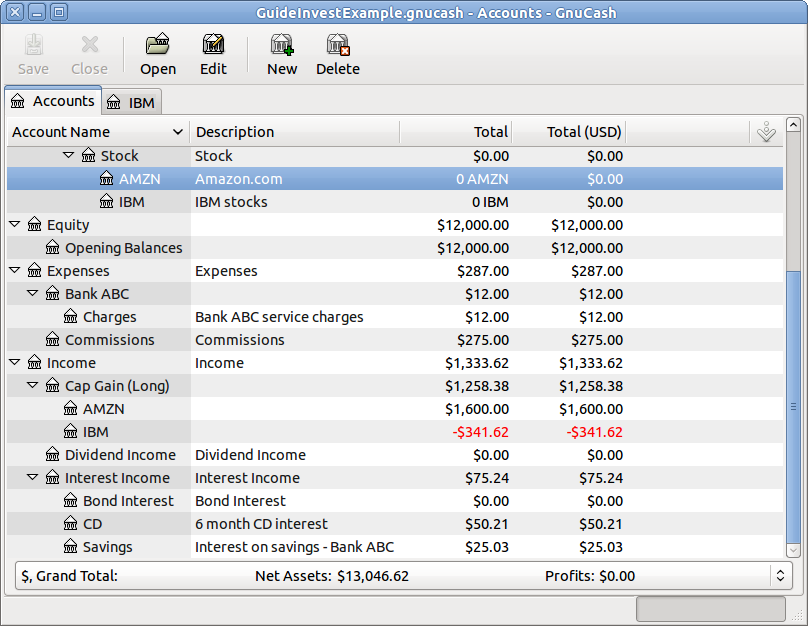Screen dimensions: 808x626
Task: Collapse the Cap Gain (Long) subtree
Action: tap(32, 385)
